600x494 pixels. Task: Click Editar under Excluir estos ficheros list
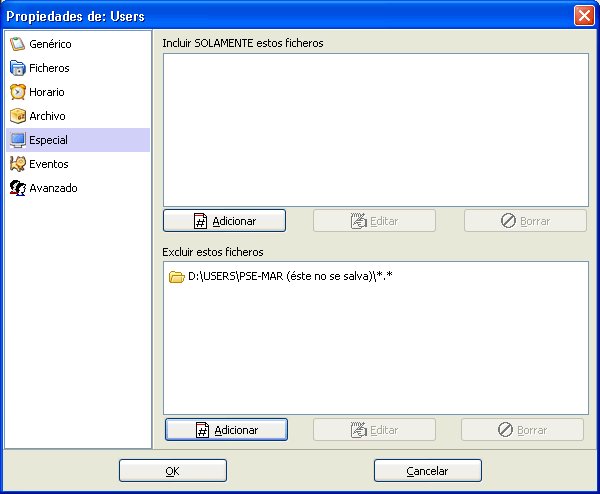(374, 429)
